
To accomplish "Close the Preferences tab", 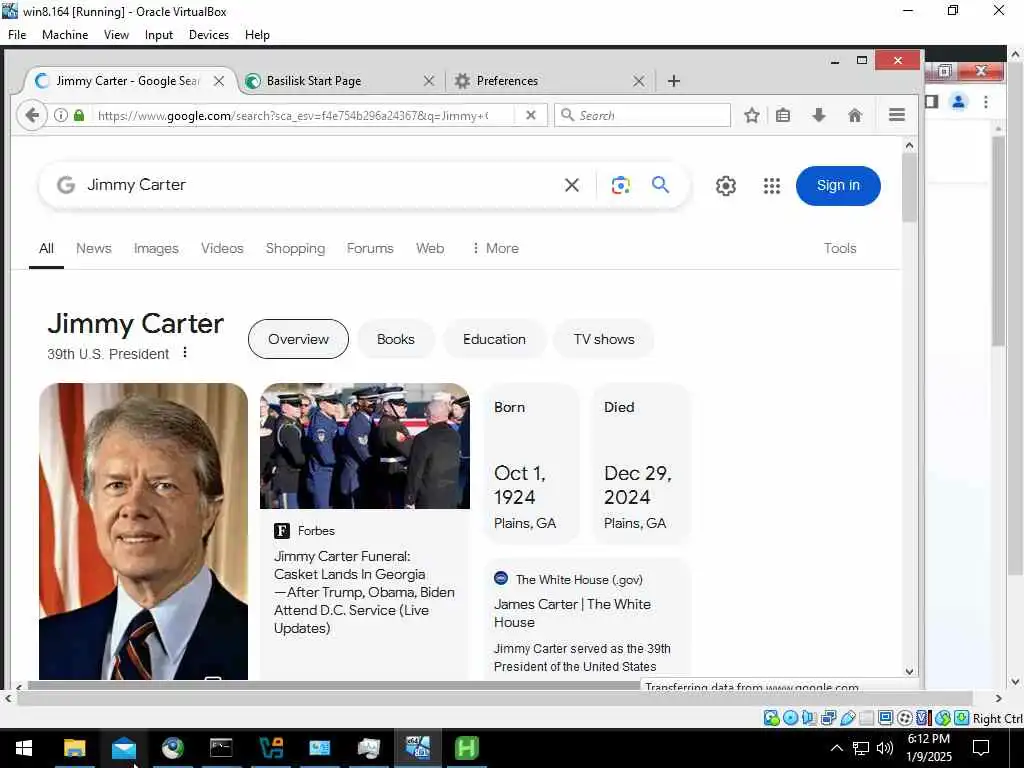I will [x=639, y=81].
